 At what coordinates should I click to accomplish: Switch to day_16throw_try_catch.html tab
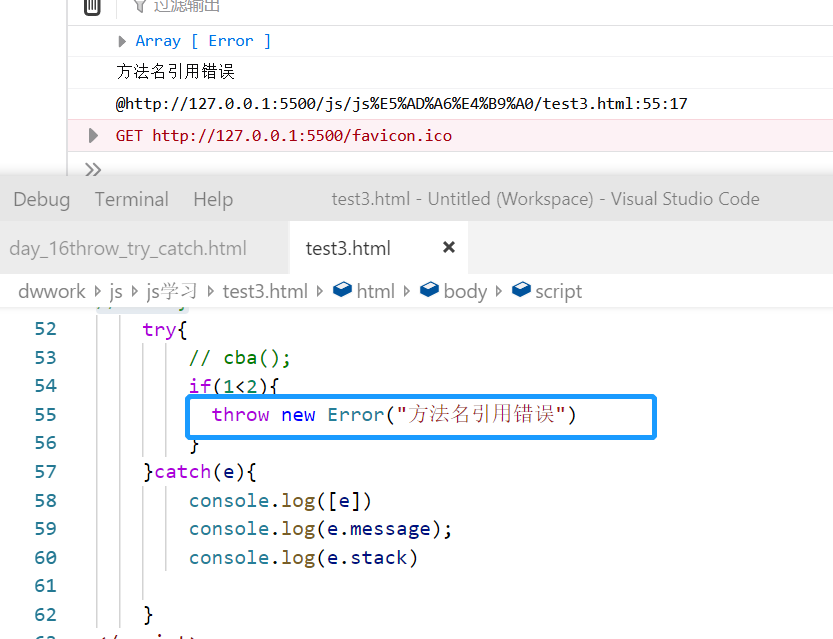click(128, 249)
